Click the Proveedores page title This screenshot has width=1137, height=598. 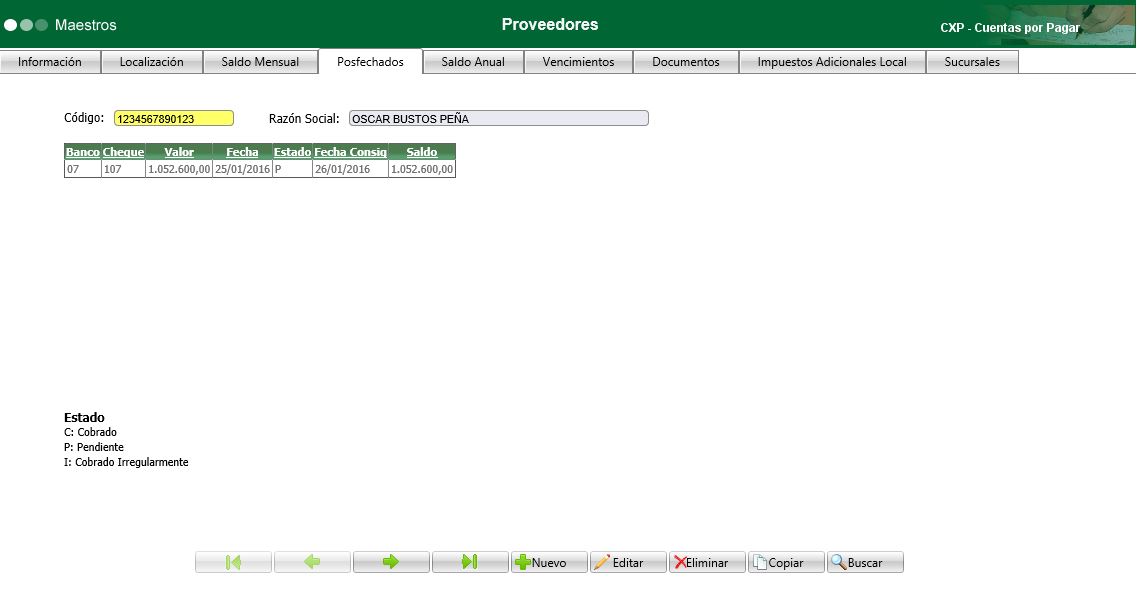(x=550, y=24)
